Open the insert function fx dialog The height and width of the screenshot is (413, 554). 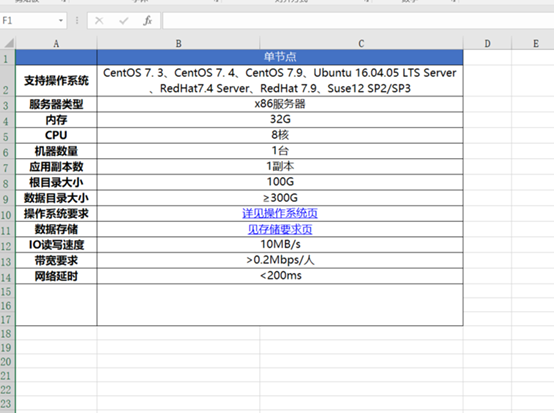point(147,21)
